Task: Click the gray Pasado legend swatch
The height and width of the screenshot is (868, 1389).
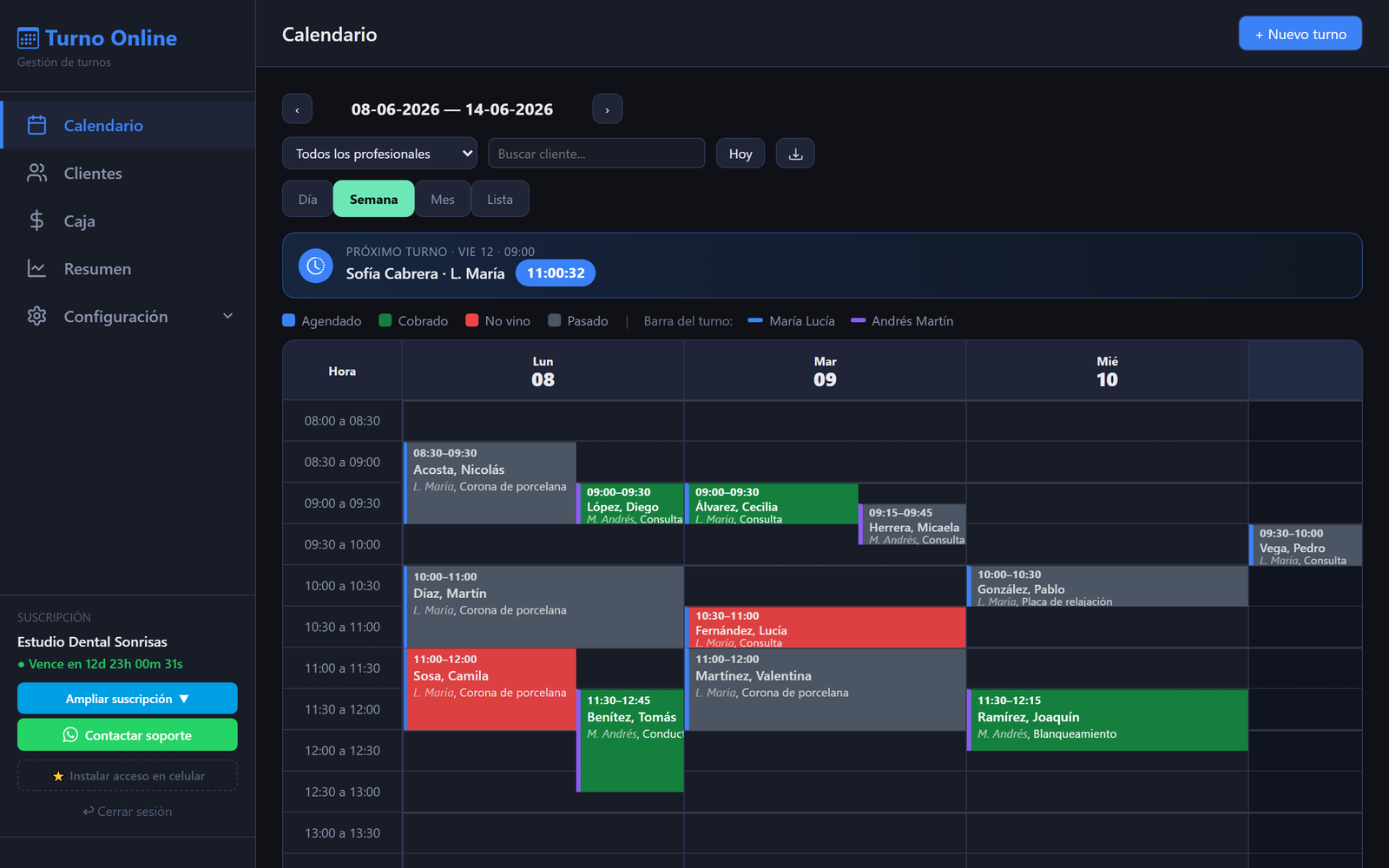Action: (555, 320)
